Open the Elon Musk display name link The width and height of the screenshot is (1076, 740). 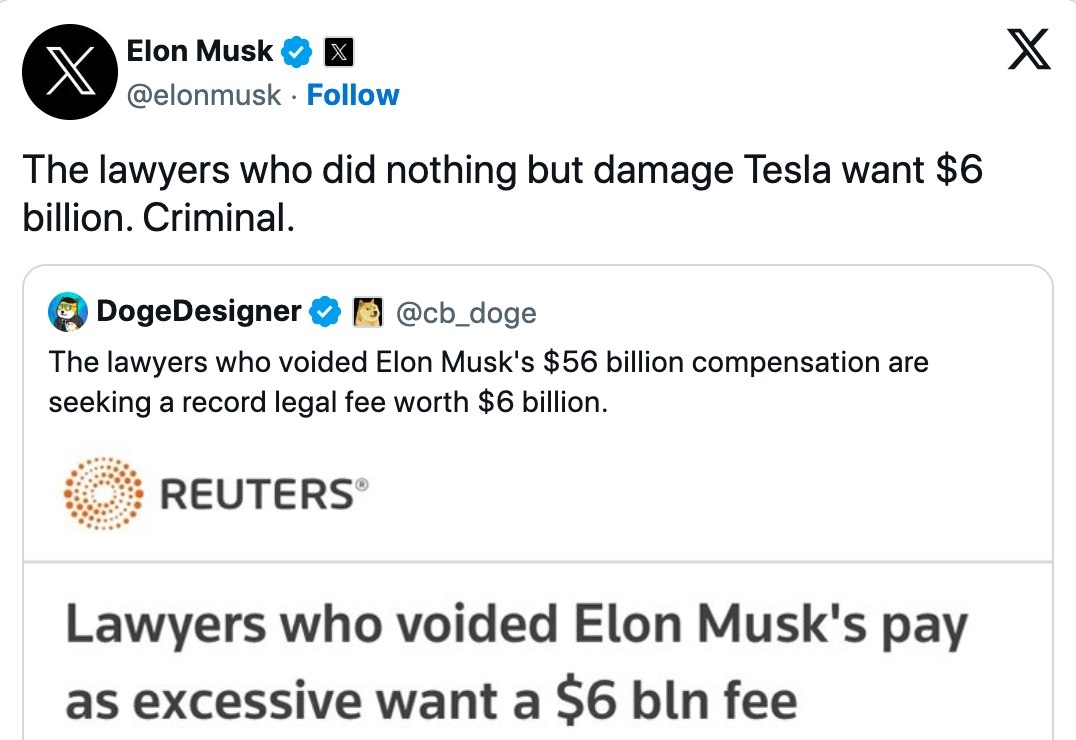200,50
